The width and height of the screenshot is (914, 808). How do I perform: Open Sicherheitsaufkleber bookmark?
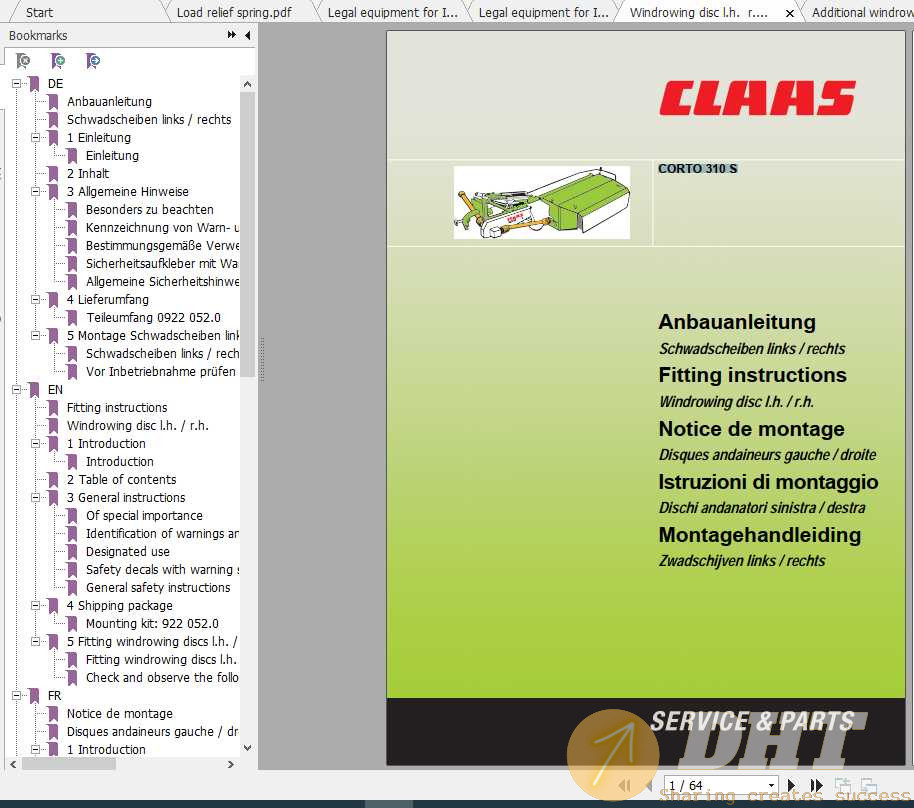[x=161, y=264]
